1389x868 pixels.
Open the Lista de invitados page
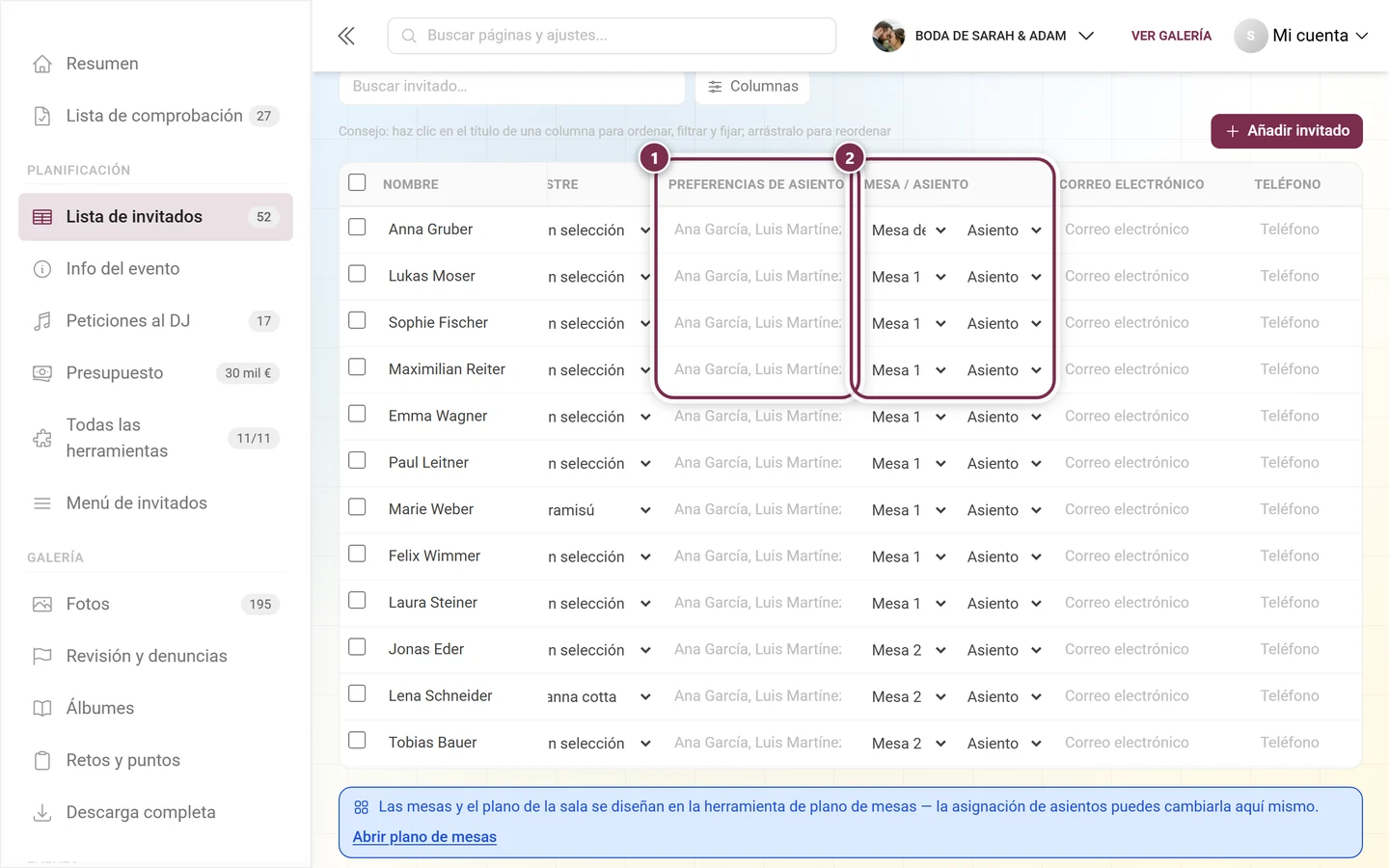tap(155, 217)
